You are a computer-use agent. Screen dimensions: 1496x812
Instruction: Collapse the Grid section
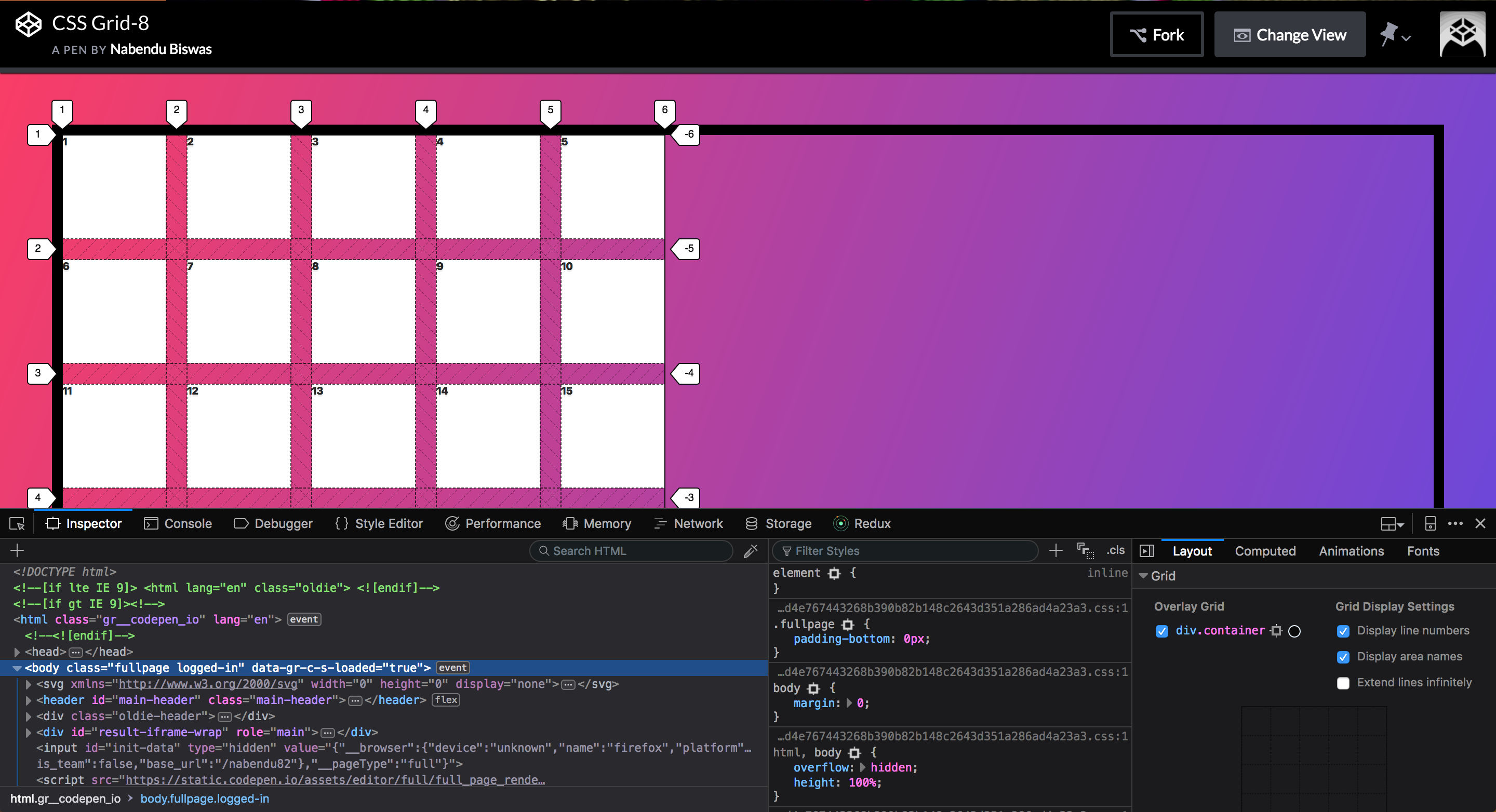coord(1143,576)
